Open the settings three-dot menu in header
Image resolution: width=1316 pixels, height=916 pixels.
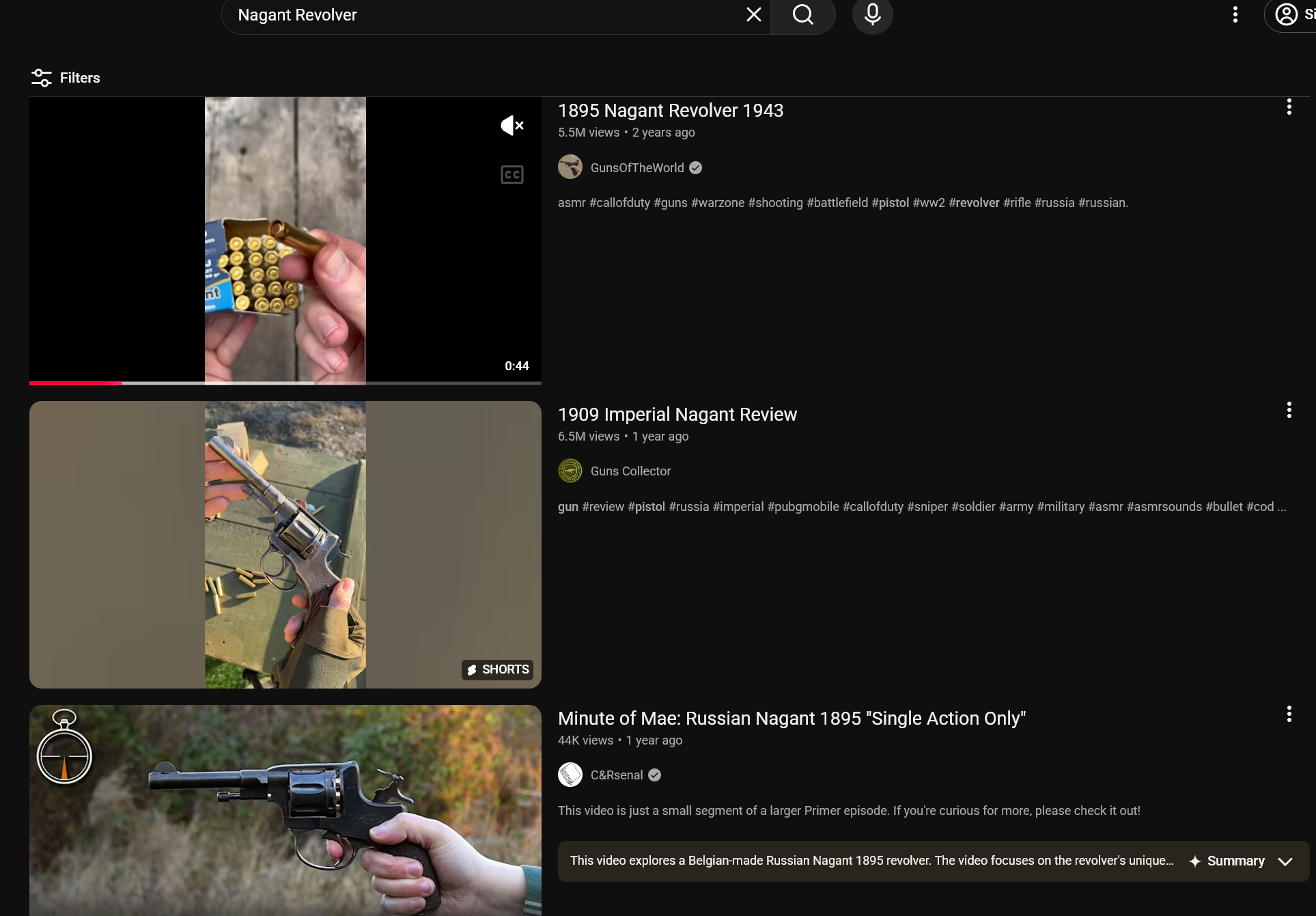coord(1235,14)
